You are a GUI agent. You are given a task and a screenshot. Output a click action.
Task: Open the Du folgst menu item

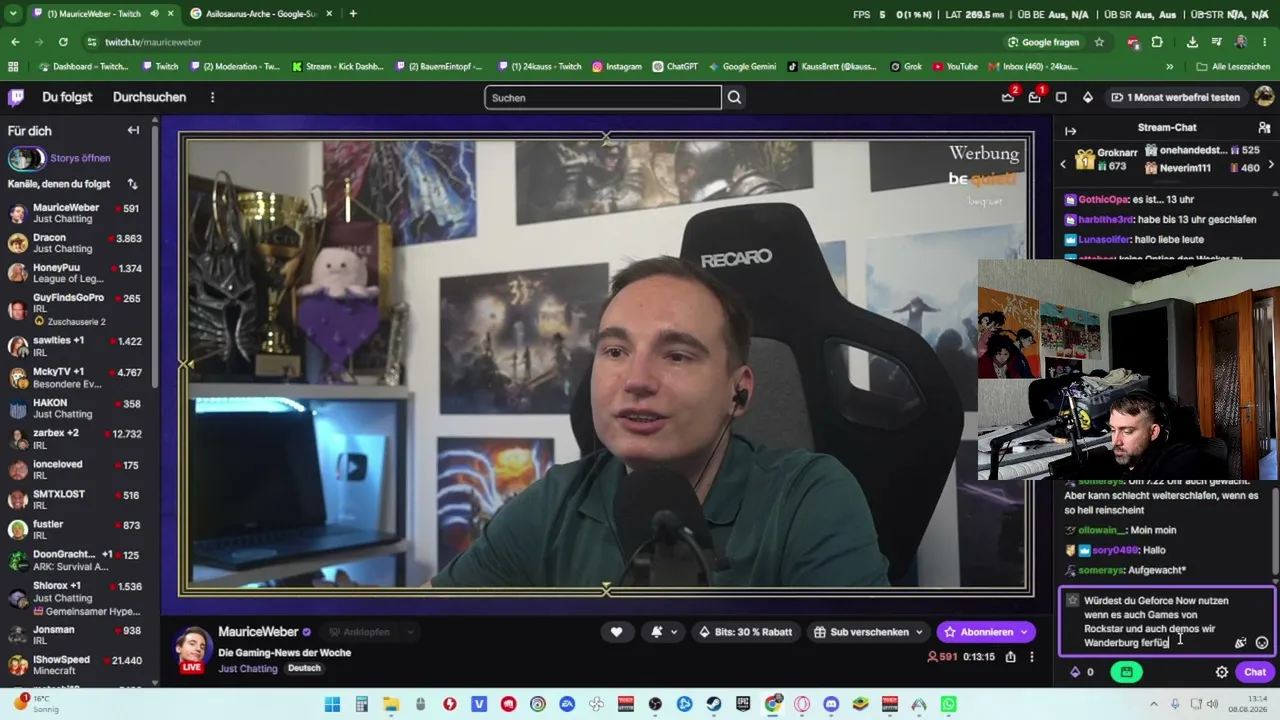point(67,97)
